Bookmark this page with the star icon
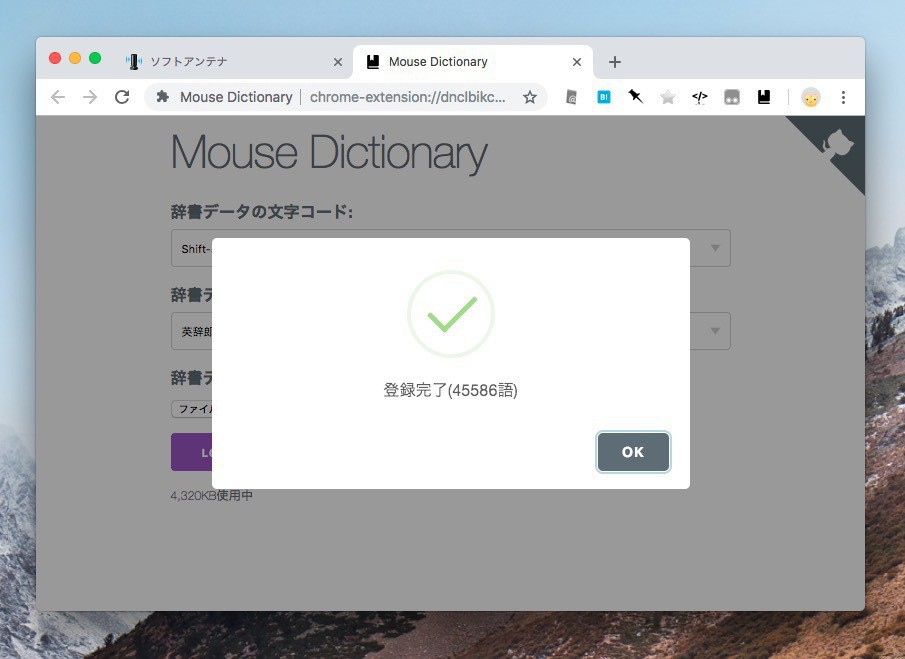The height and width of the screenshot is (659, 905). pyautogui.click(x=530, y=97)
